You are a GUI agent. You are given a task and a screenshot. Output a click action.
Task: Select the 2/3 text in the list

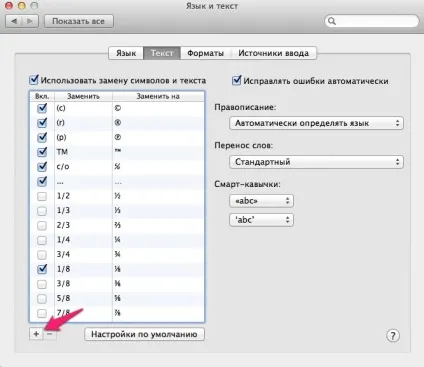pyautogui.click(x=63, y=225)
